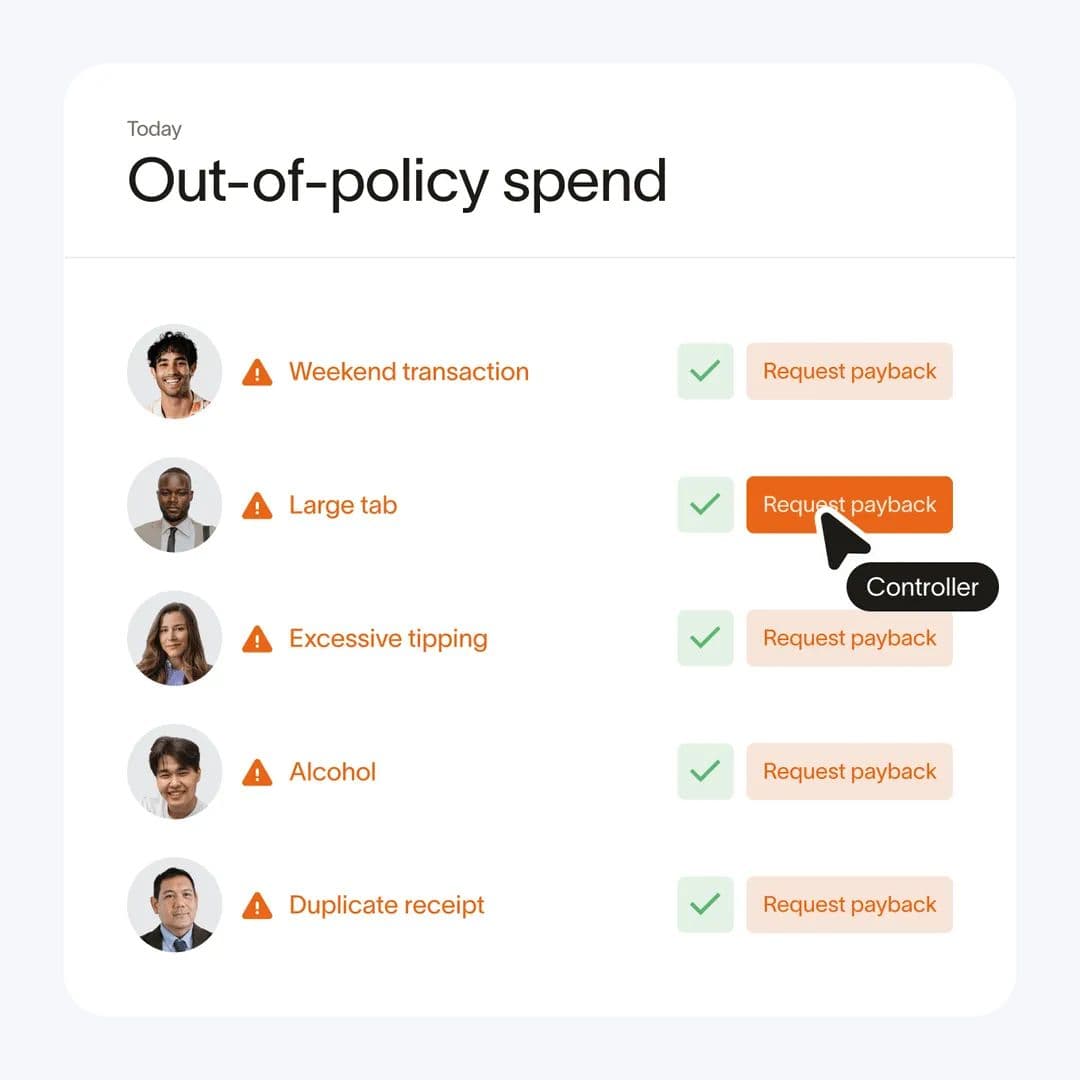Click the Controller tooltip label
Screen dimensions: 1080x1080
922,587
